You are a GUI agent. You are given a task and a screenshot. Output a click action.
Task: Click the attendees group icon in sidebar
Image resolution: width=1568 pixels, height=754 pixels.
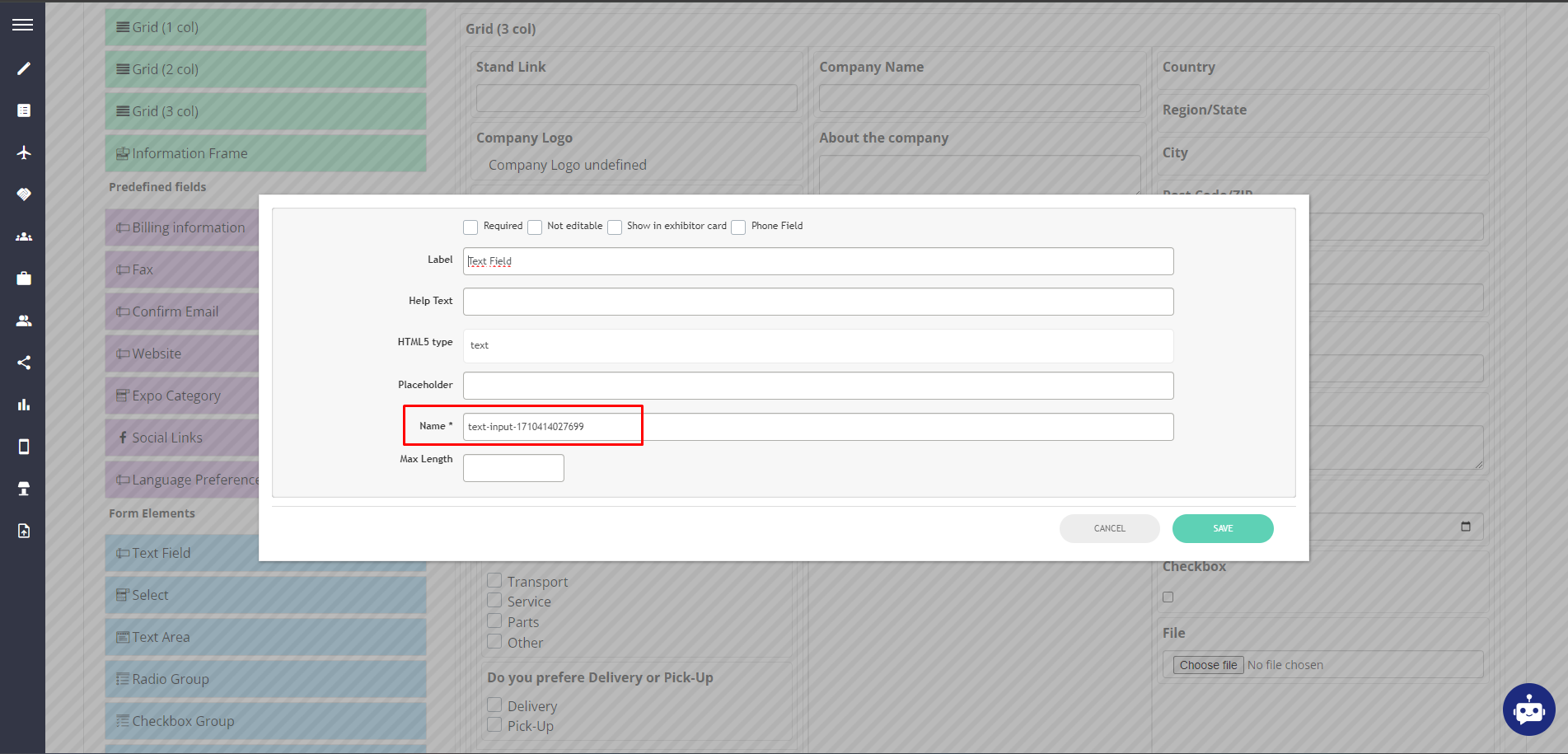coord(23,237)
